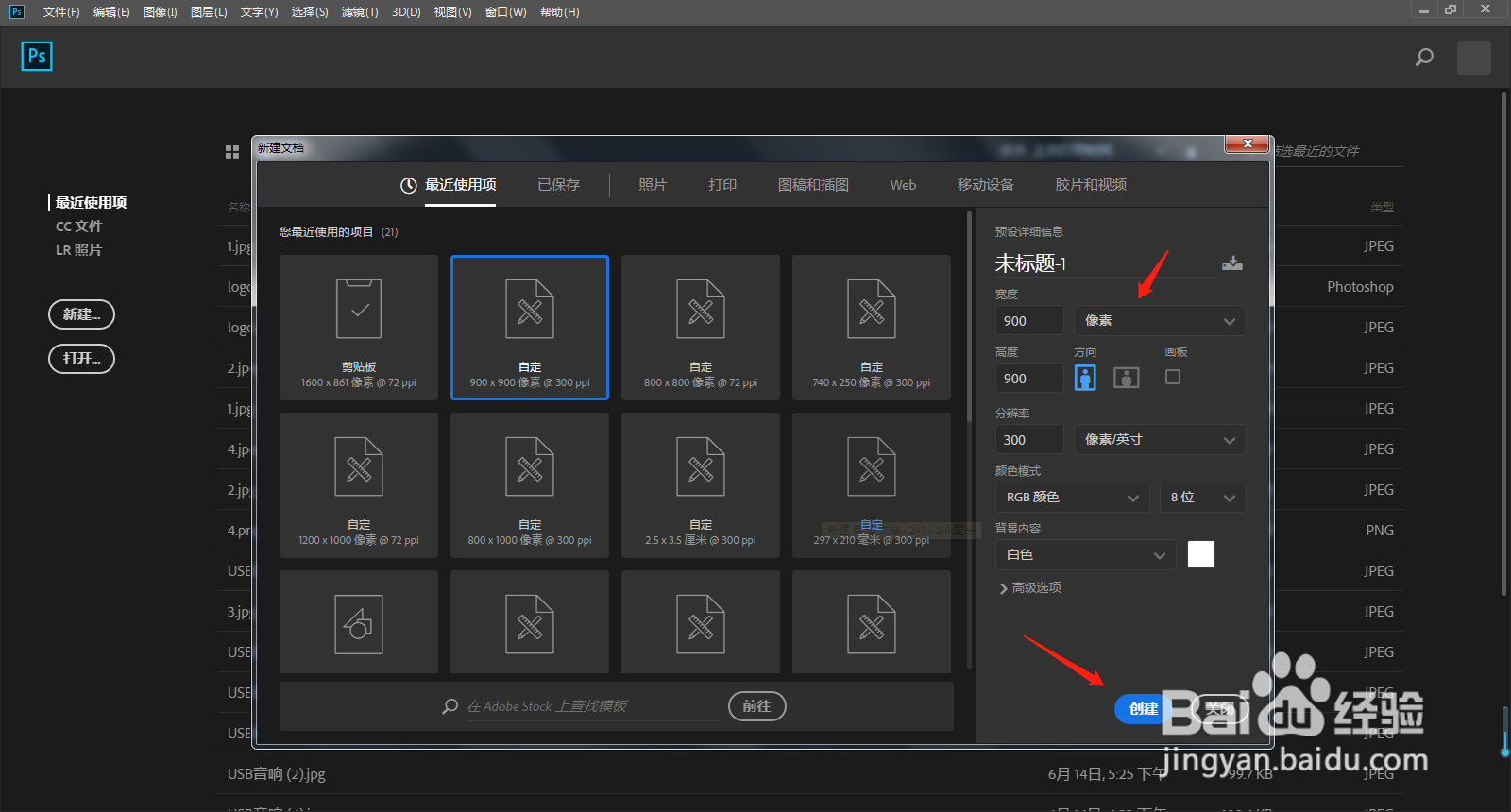The width and height of the screenshot is (1511, 812).
Task: Open the RGB color mode dropdown
Action: click(x=1072, y=498)
